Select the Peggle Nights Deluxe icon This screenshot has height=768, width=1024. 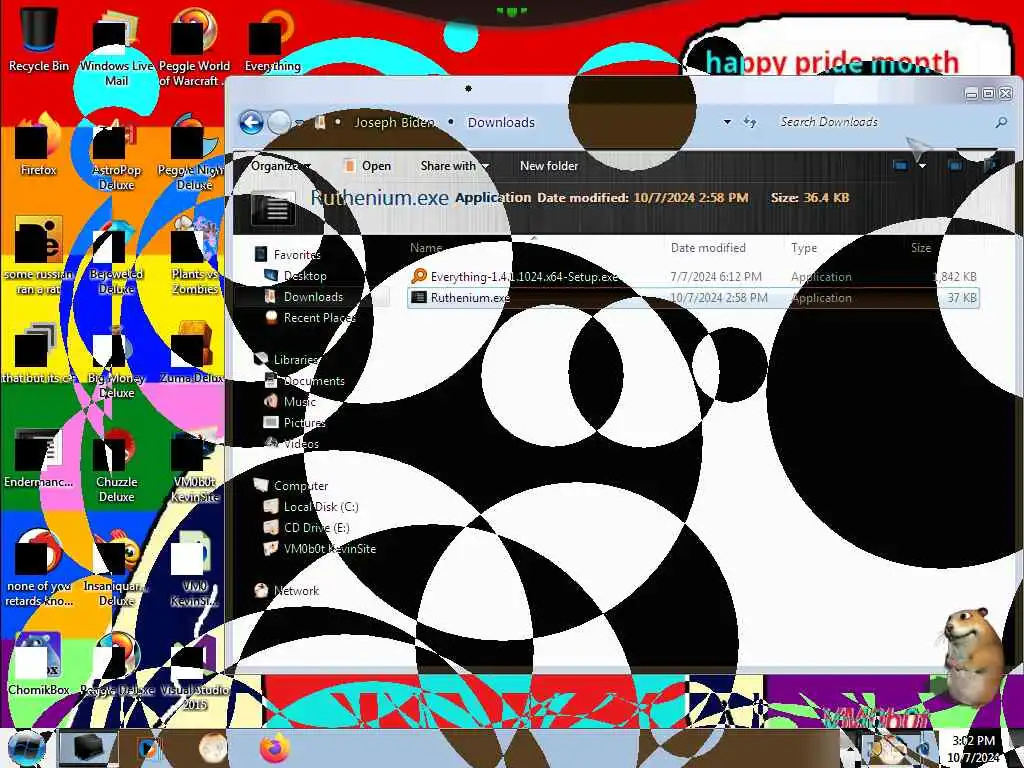click(194, 153)
